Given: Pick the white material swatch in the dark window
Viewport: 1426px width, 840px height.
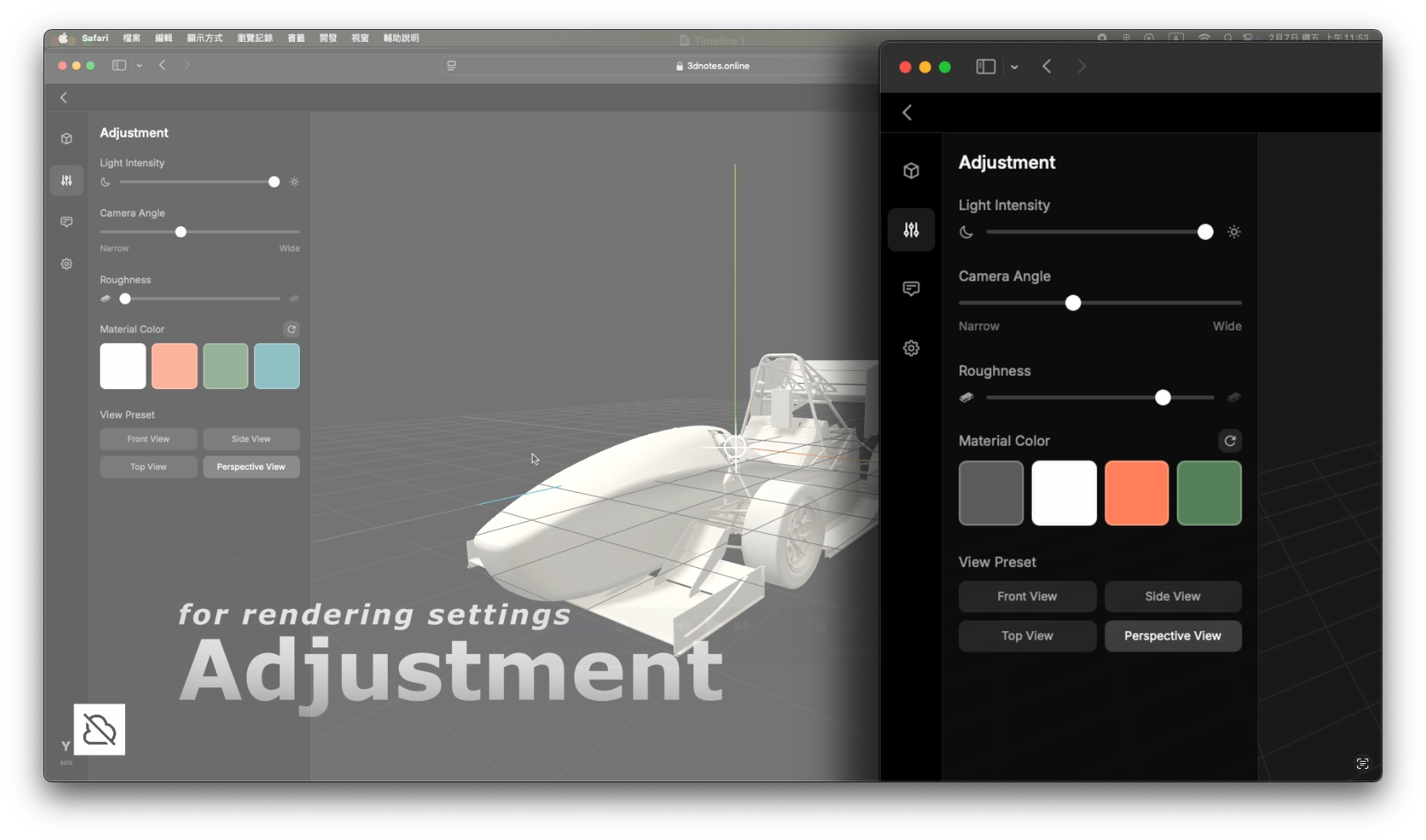Looking at the screenshot, I should pyautogui.click(x=1064, y=493).
